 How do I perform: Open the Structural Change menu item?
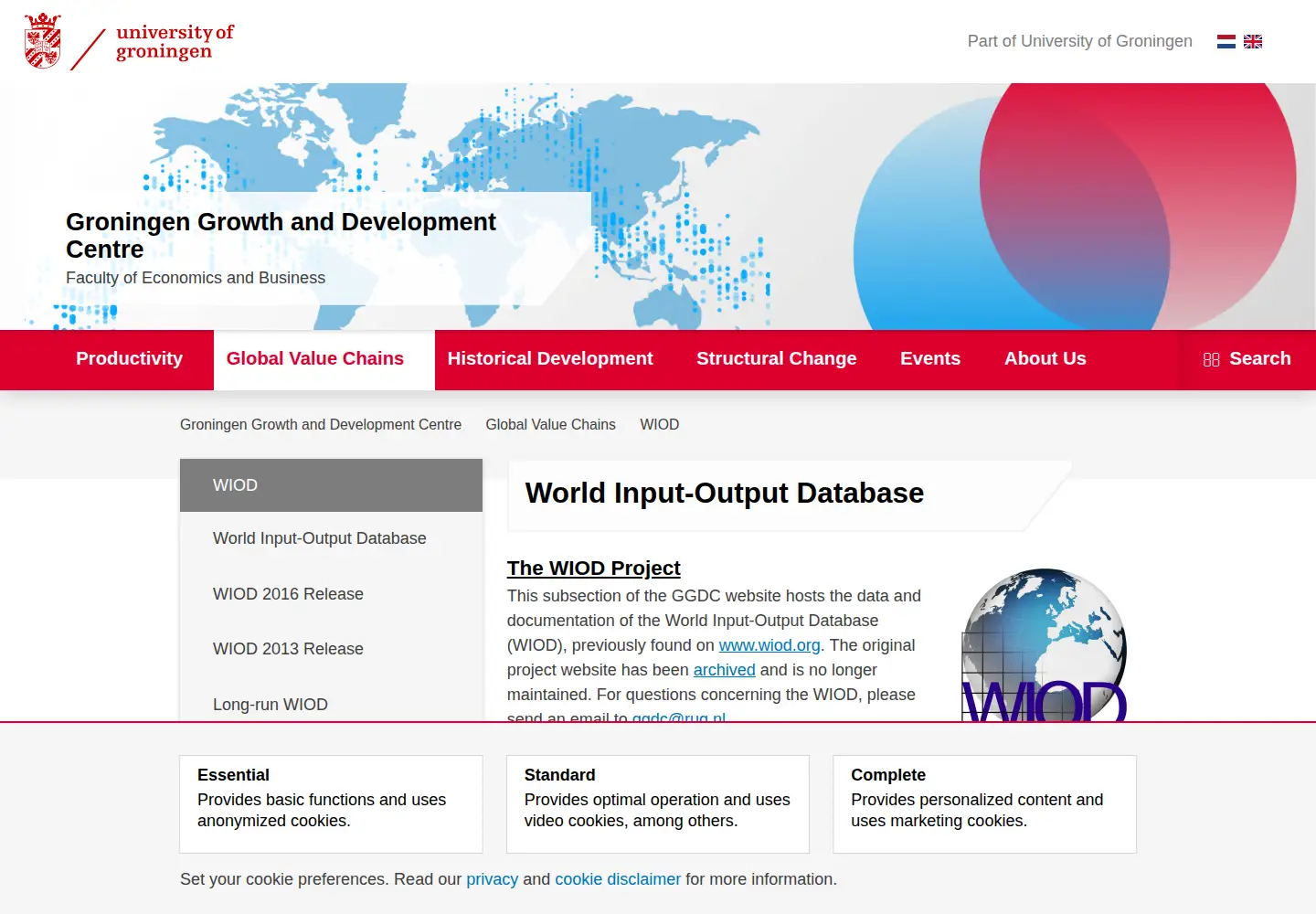[777, 359]
